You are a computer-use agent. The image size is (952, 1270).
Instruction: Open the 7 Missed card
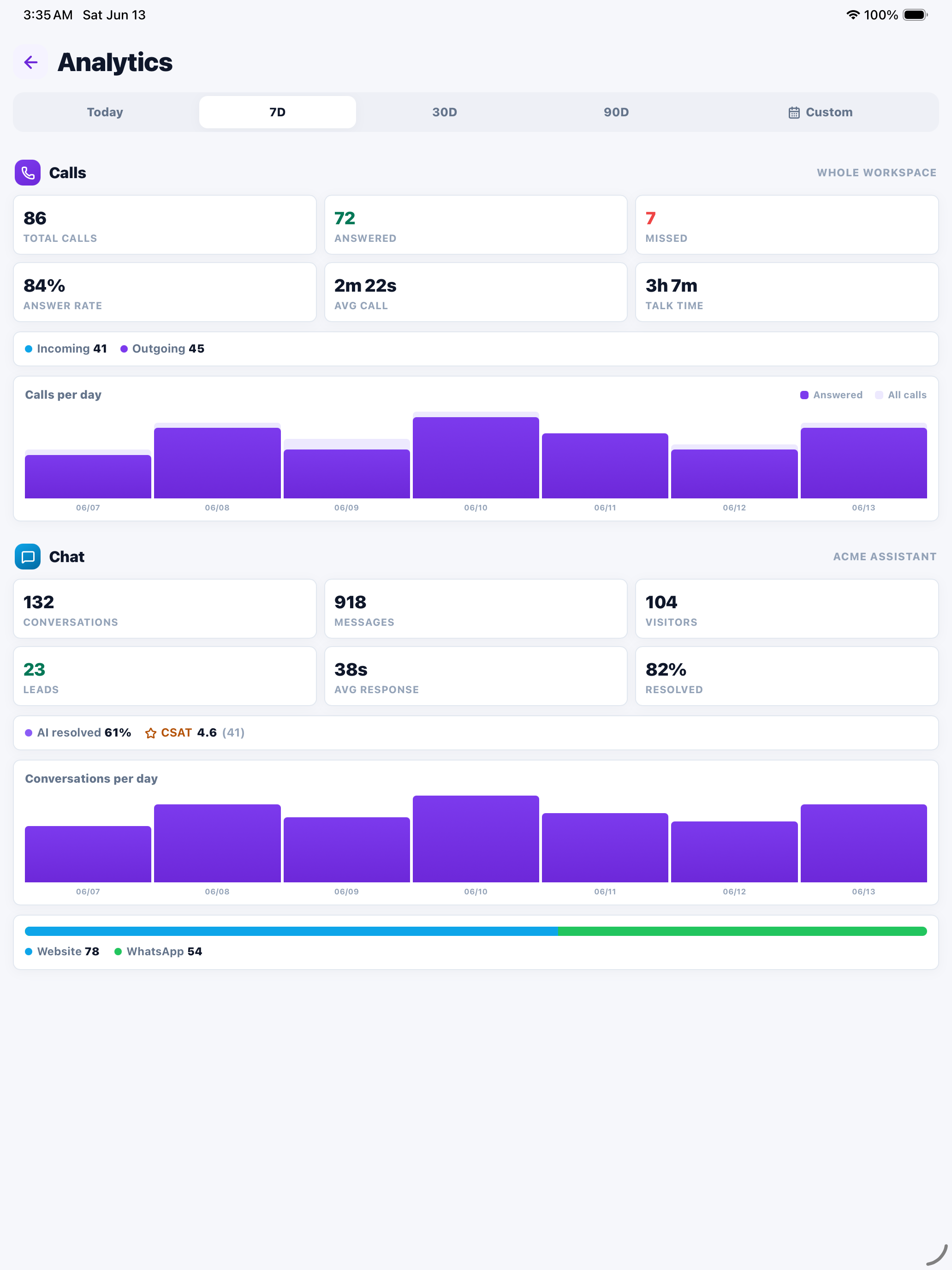(x=787, y=225)
